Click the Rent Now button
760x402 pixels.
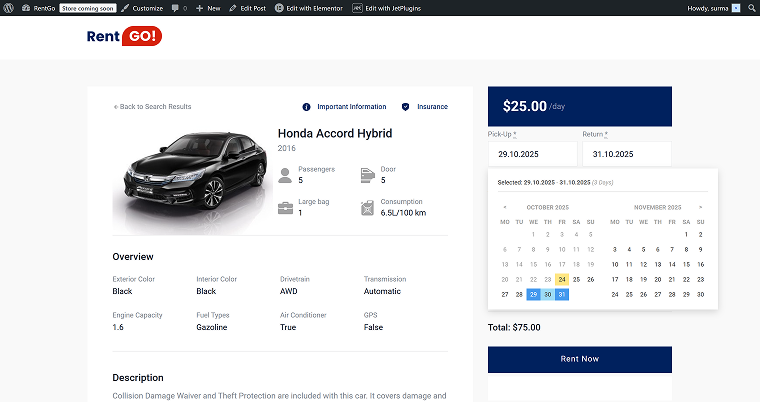(x=580, y=359)
